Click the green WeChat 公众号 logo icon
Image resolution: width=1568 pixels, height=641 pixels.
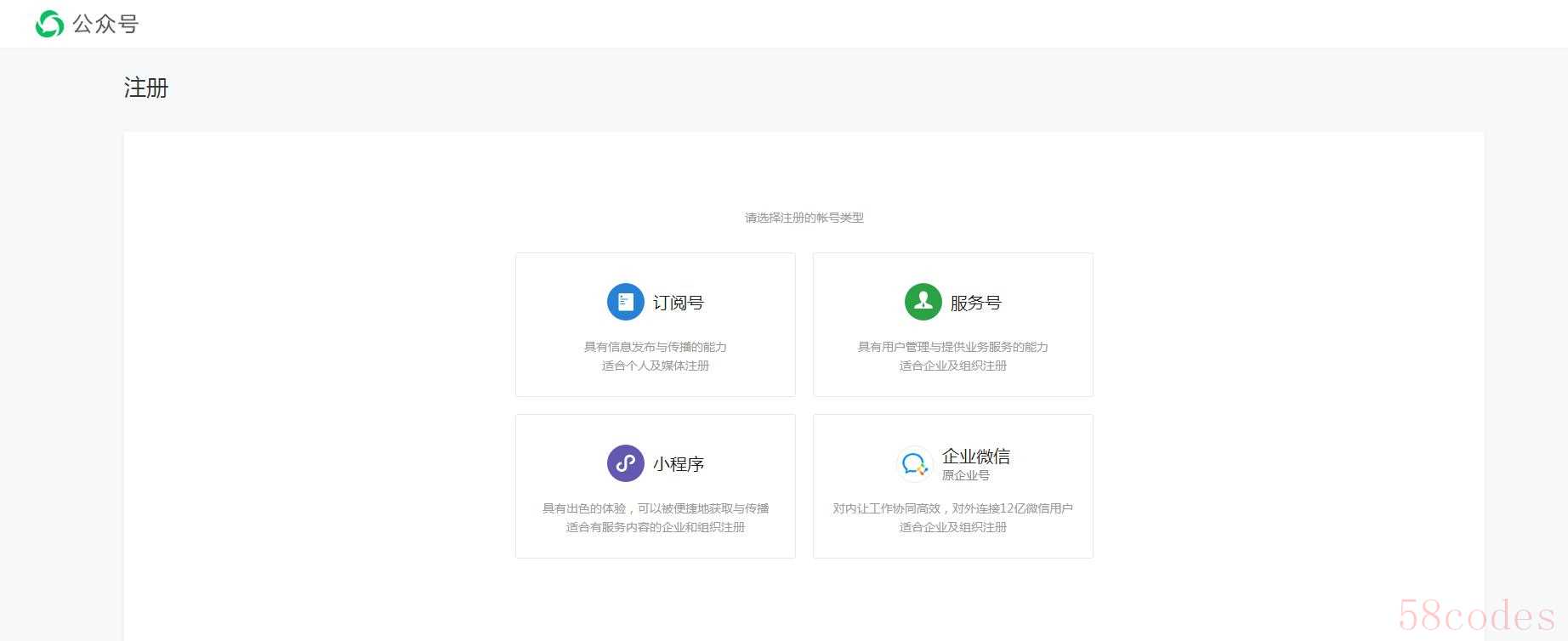49,24
